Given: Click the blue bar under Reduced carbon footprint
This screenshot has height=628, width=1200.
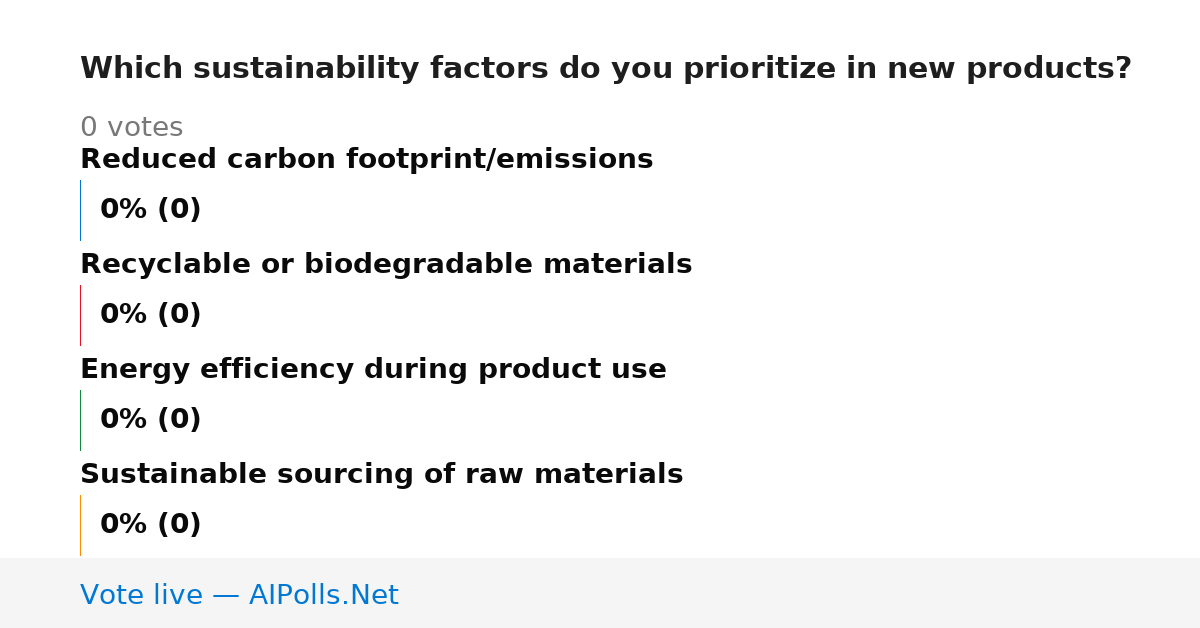Looking at the screenshot, I should [x=80, y=210].
